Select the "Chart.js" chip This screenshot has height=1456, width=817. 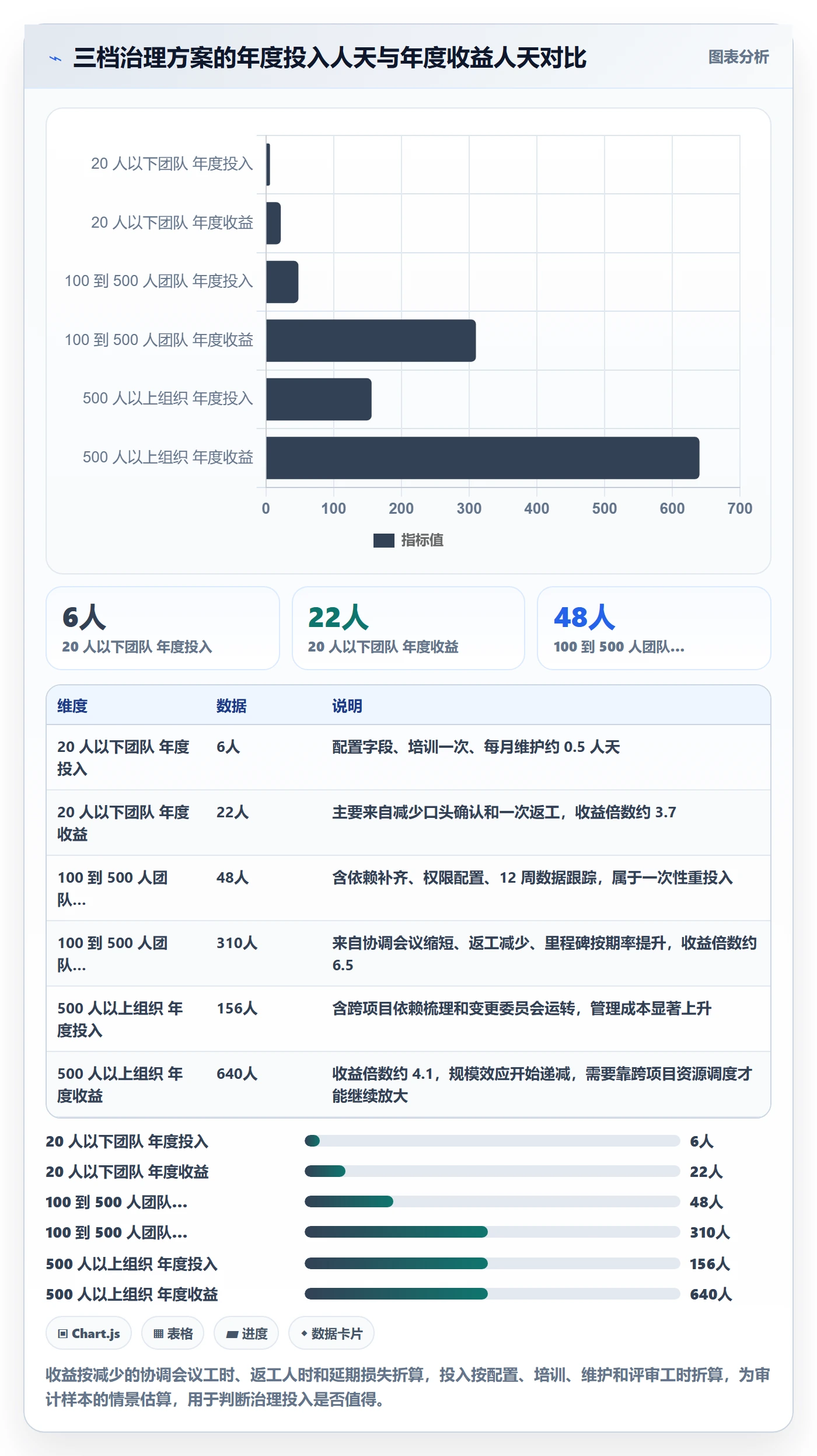(89, 1333)
